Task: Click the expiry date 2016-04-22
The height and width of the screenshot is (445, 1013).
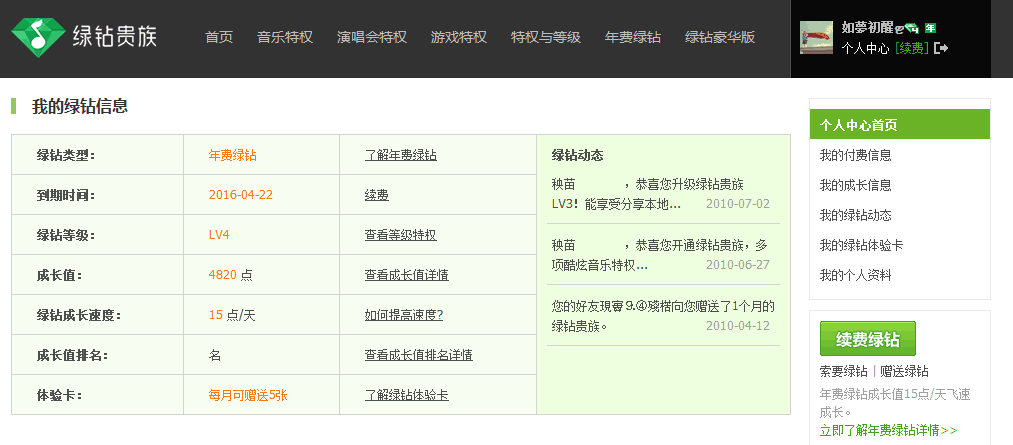Action: click(x=241, y=195)
